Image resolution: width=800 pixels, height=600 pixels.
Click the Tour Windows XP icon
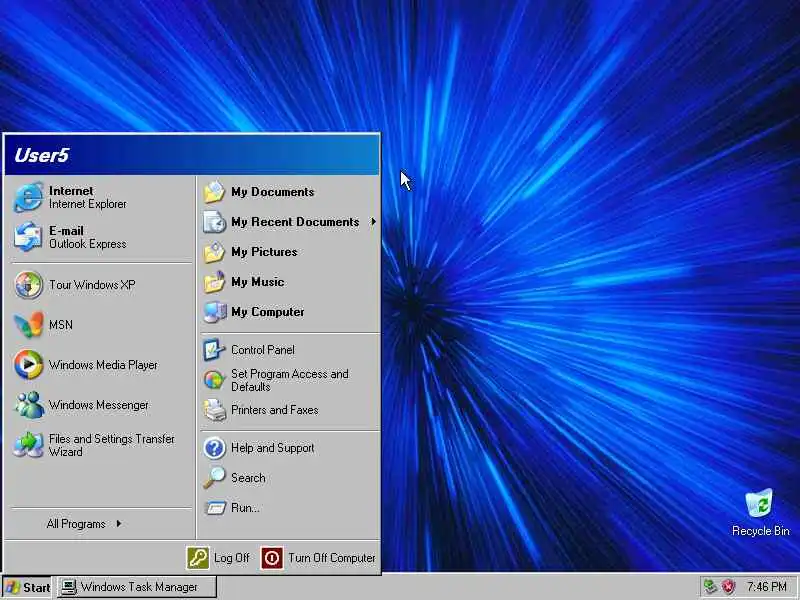(28, 285)
